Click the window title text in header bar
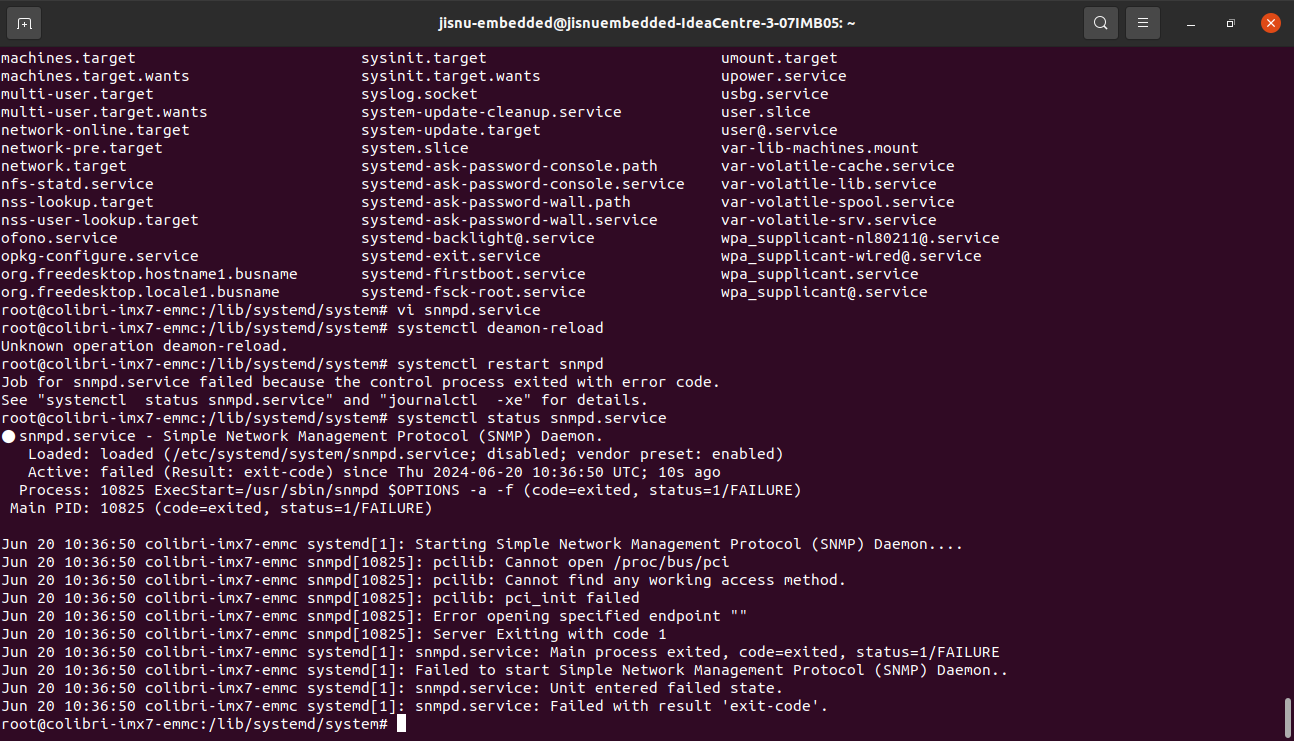This screenshot has height=741, width=1294. tap(647, 23)
